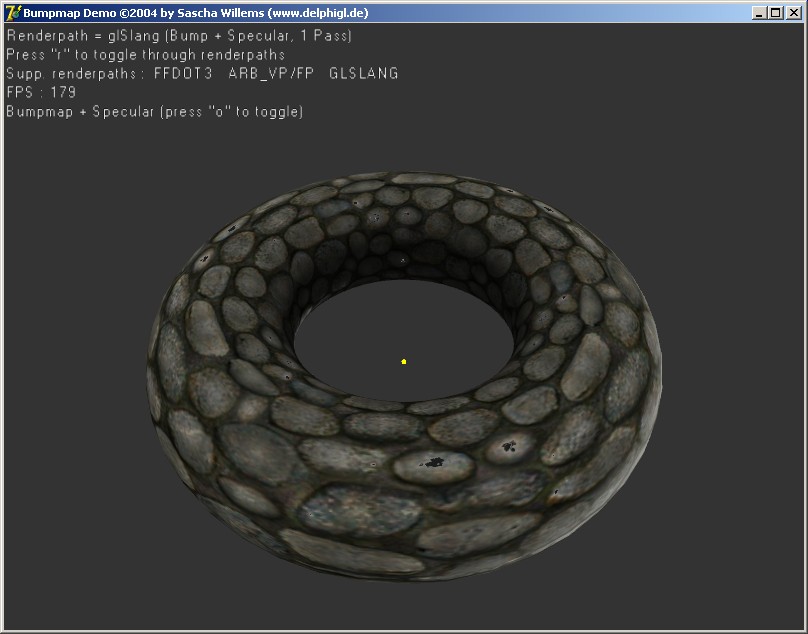Click the "Bumpmap + Specular" toggle hint line
The height and width of the screenshot is (634, 808).
(x=154, y=111)
